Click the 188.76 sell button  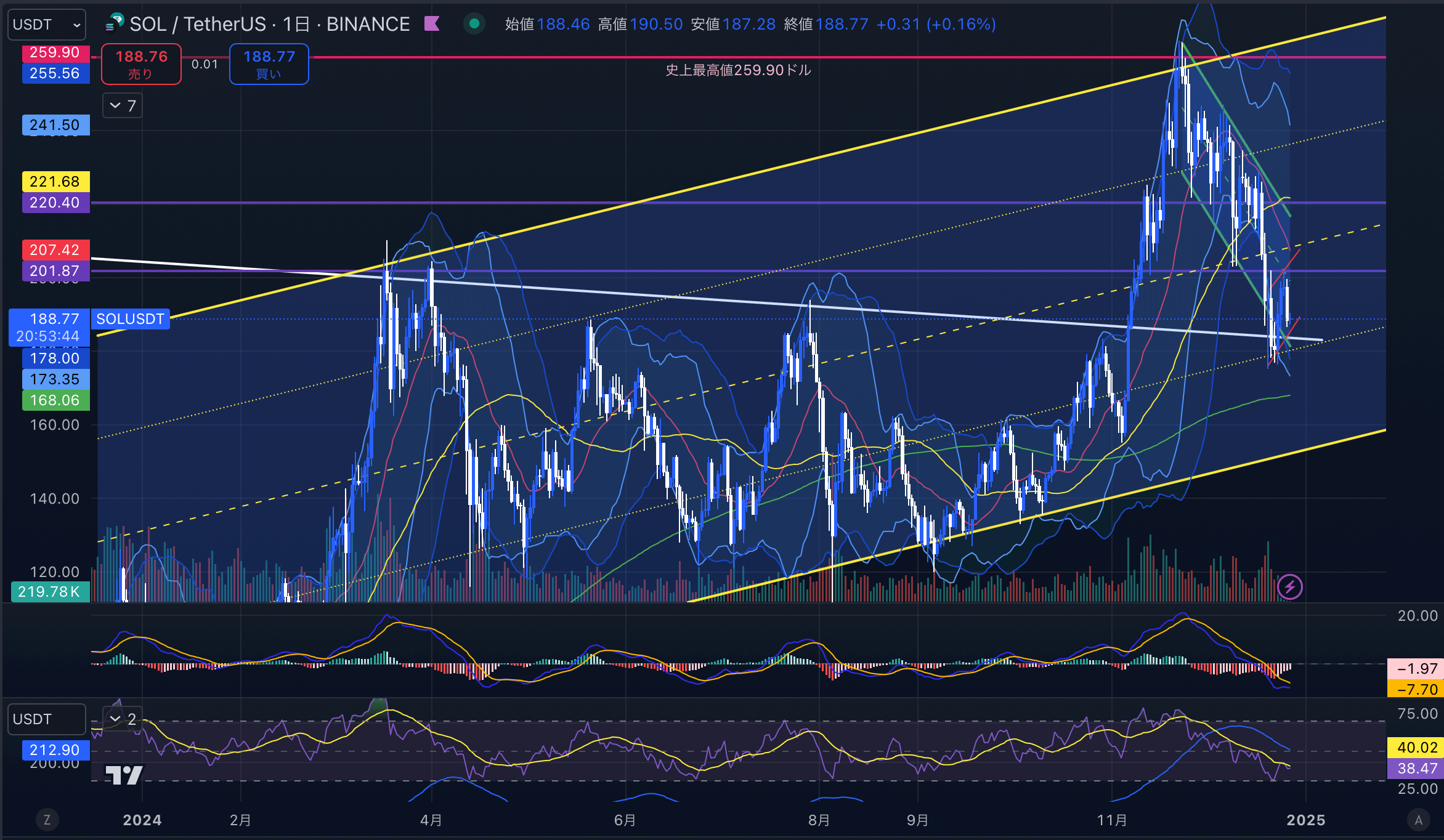coord(141,64)
